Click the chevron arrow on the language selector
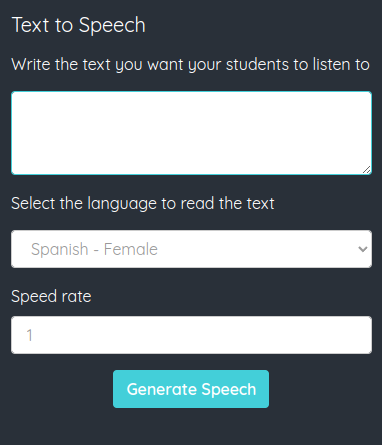 pyautogui.click(x=363, y=249)
